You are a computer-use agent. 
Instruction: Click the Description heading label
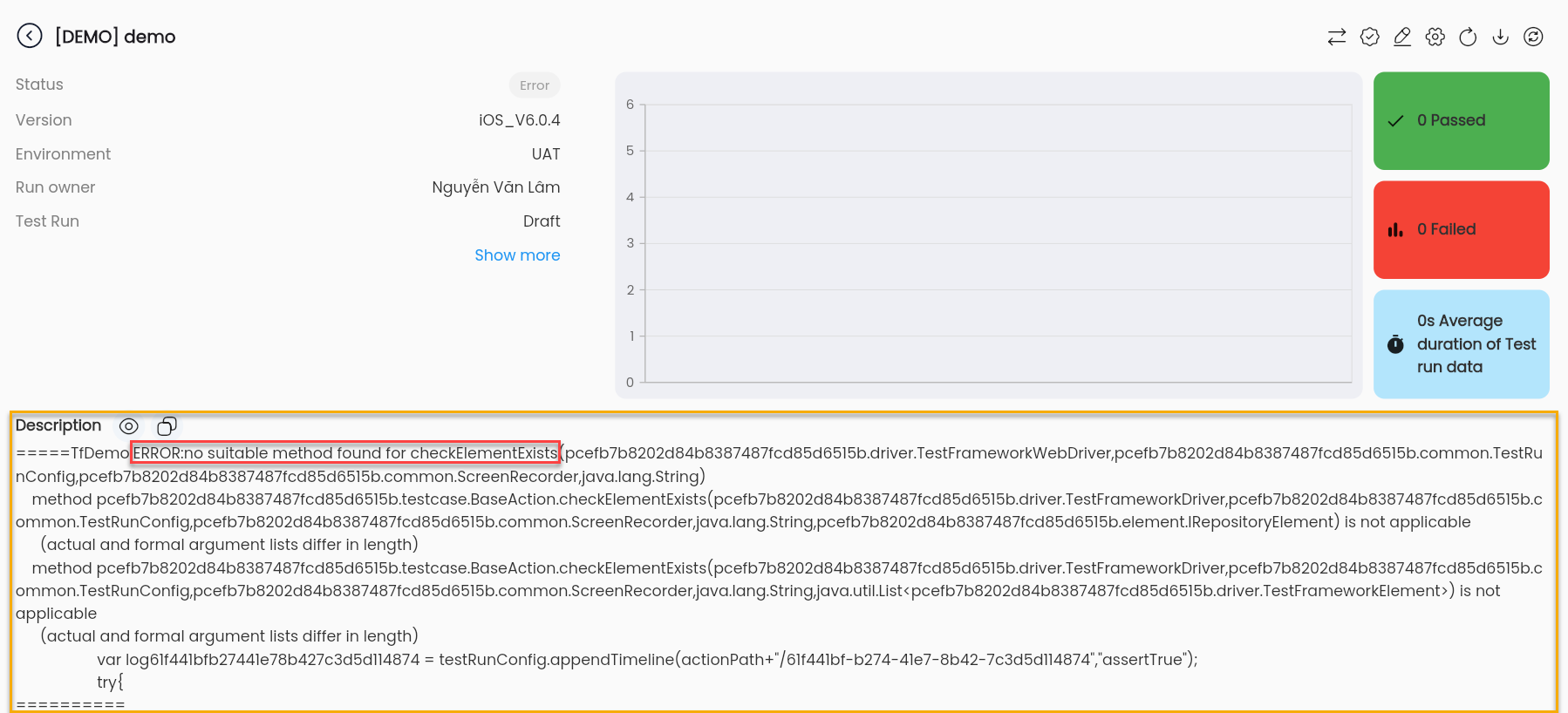coord(58,425)
